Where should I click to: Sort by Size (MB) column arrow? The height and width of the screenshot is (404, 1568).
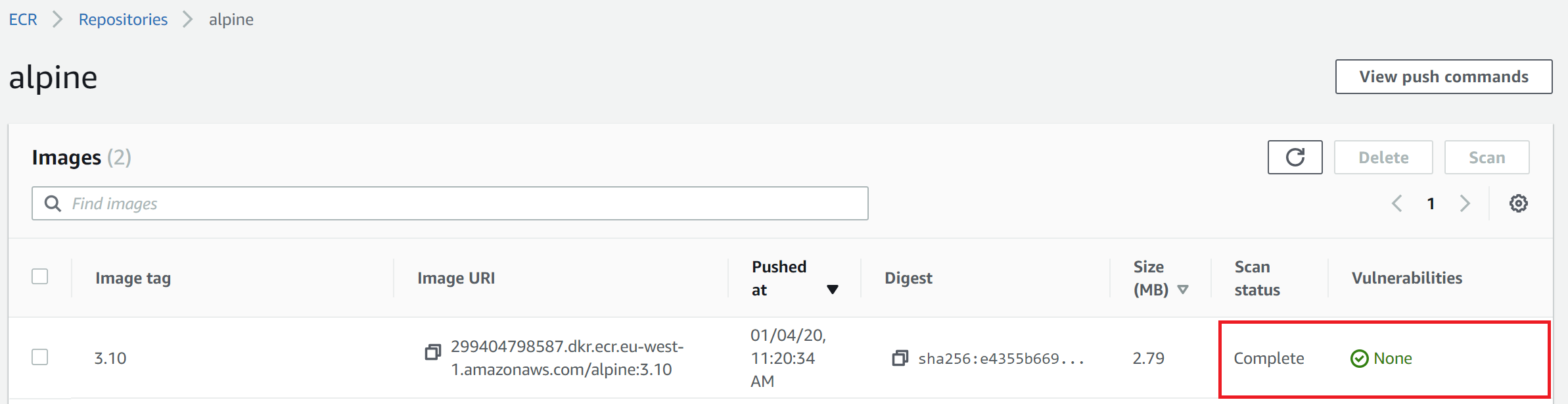[1183, 290]
